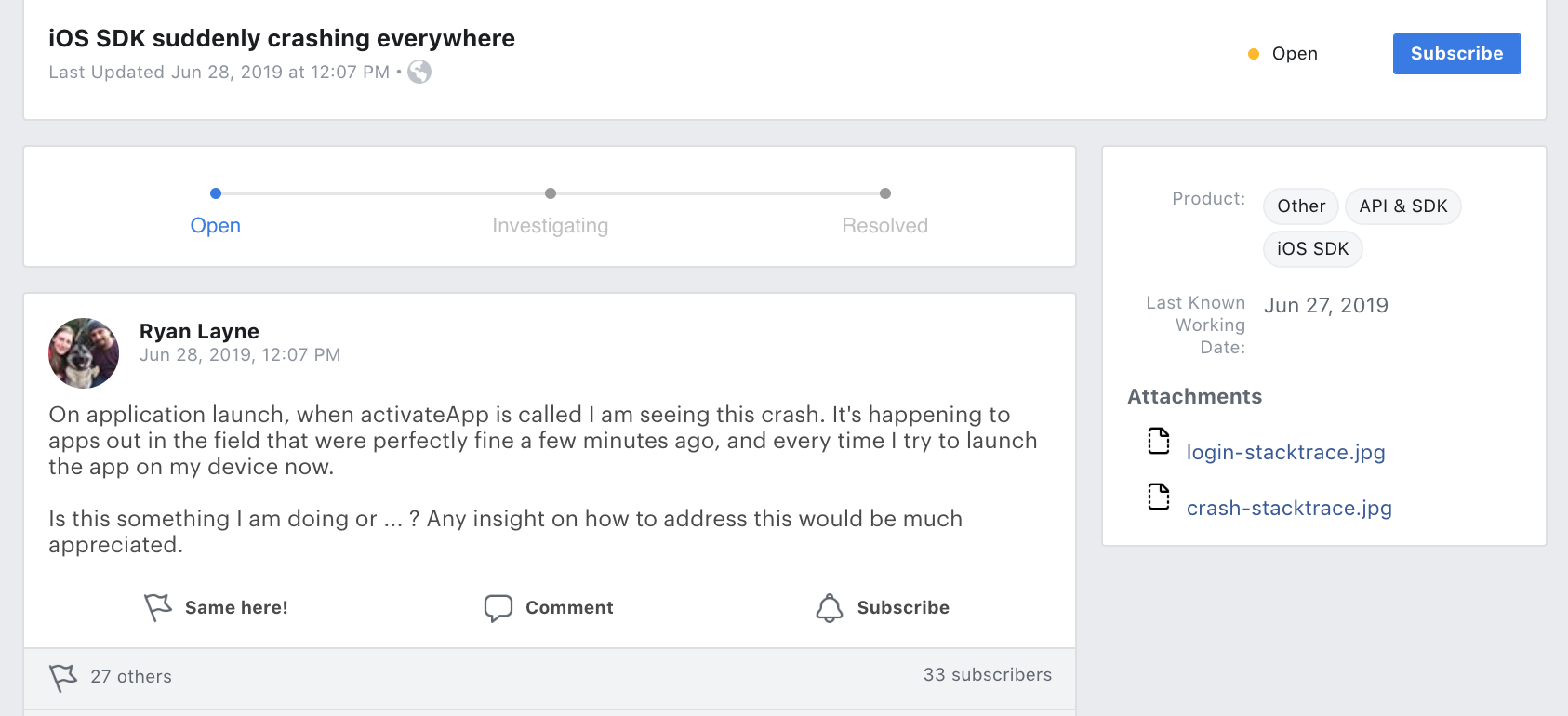
Task: Click the file icon beside crash-stacktrace.jpg
Action: (x=1158, y=497)
